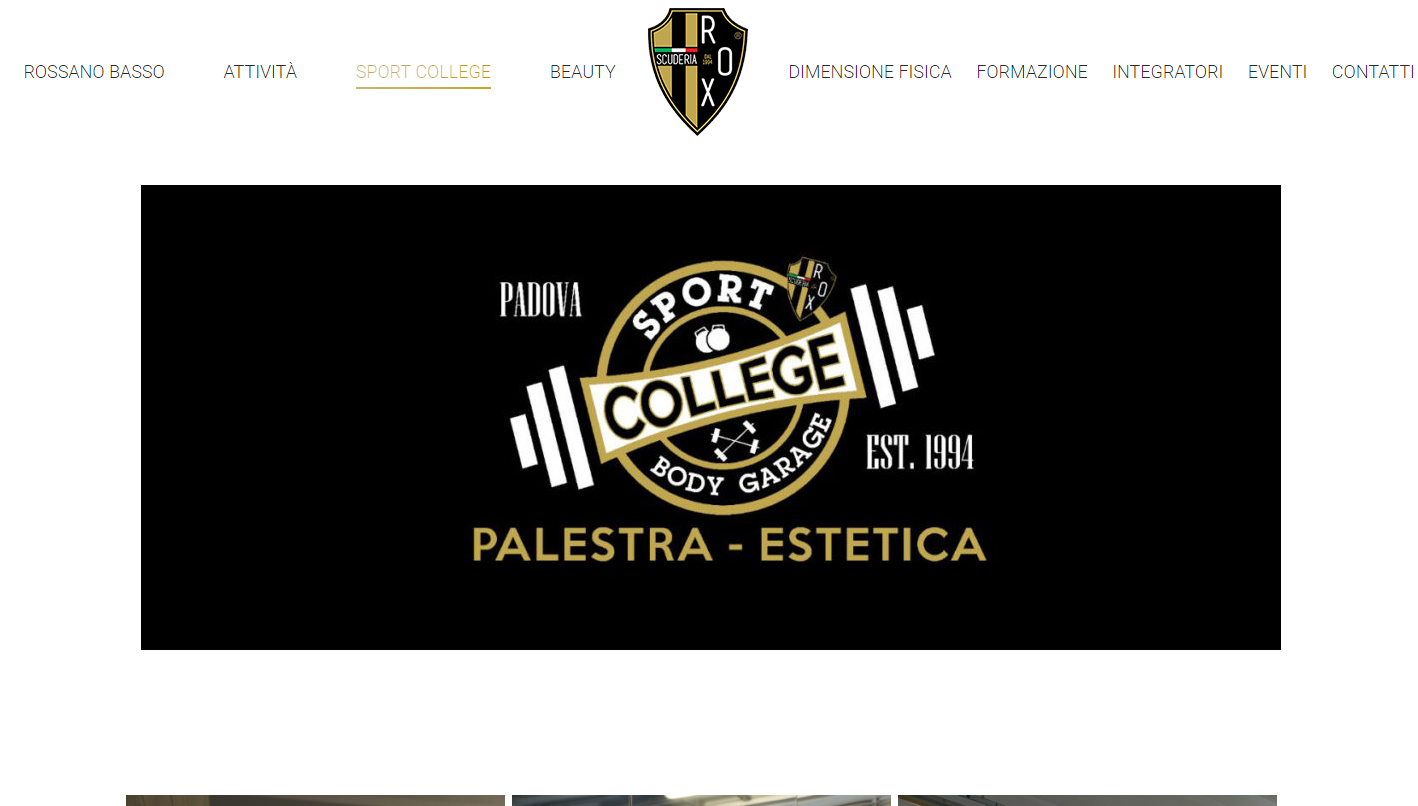Viewport: 1418px width, 806px height.
Task: Open the ROSSANO BASSO menu item
Action: pos(94,72)
